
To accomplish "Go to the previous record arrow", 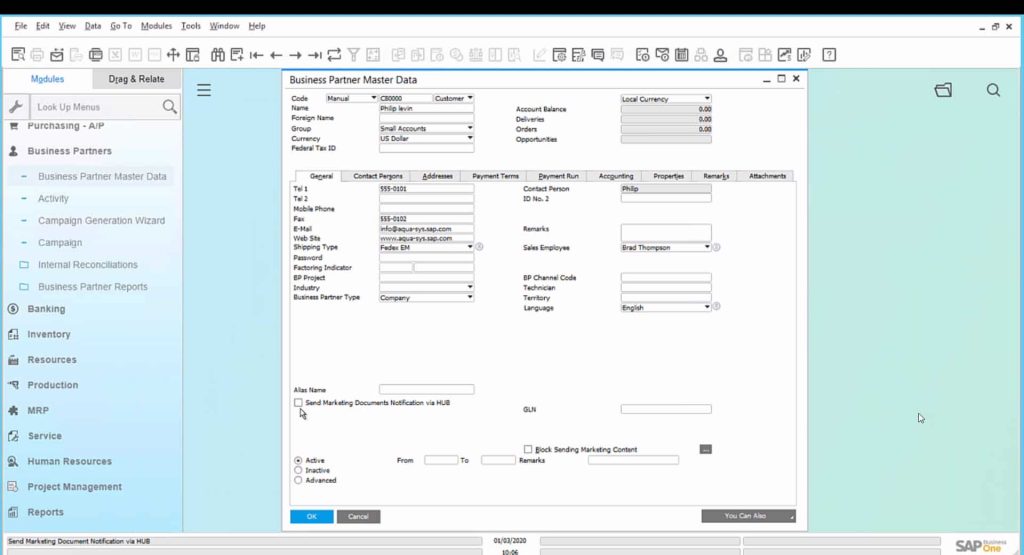I will coord(276,55).
